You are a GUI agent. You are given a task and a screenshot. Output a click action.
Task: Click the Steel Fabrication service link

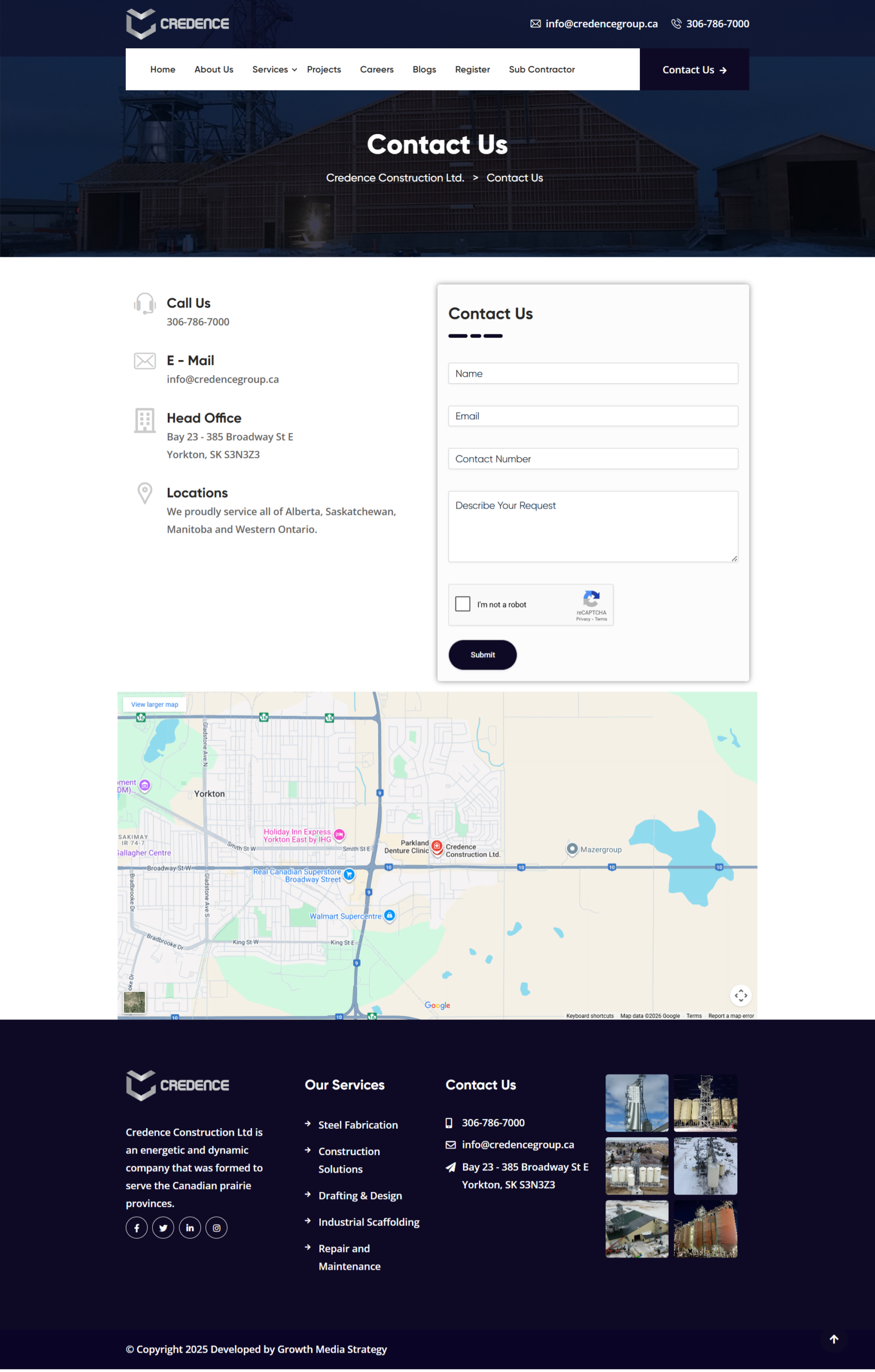click(x=358, y=1125)
